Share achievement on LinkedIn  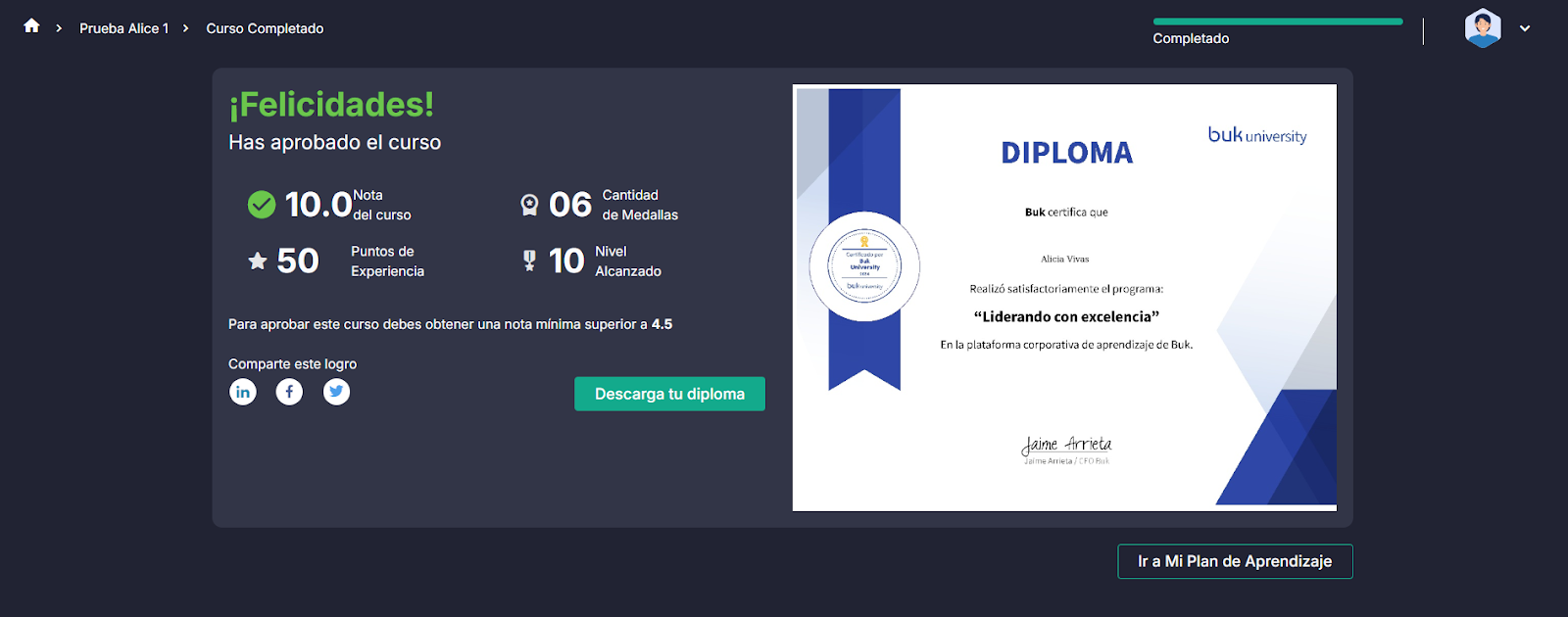click(x=242, y=392)
